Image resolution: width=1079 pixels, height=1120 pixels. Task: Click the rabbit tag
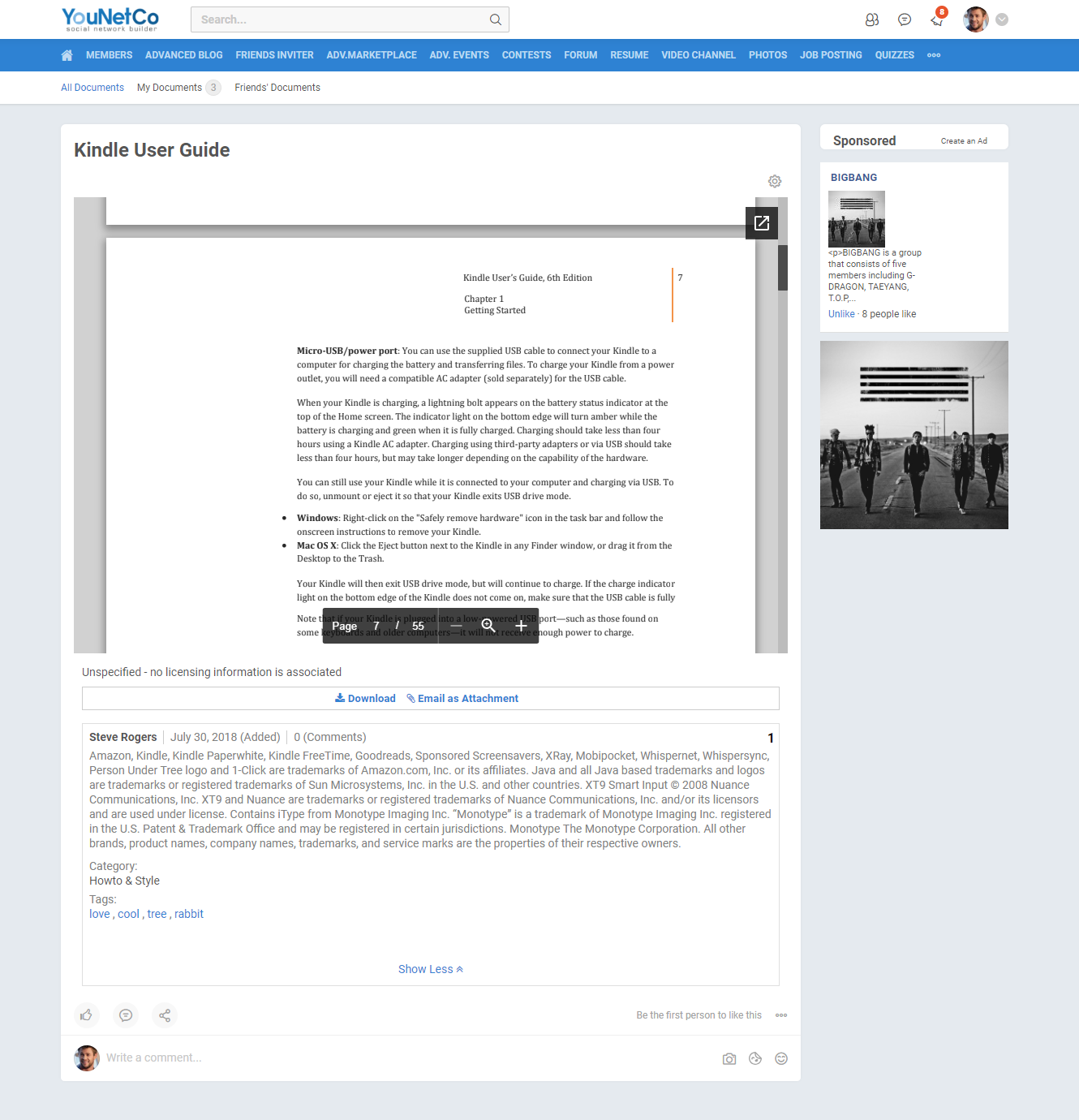pos(189,914)
